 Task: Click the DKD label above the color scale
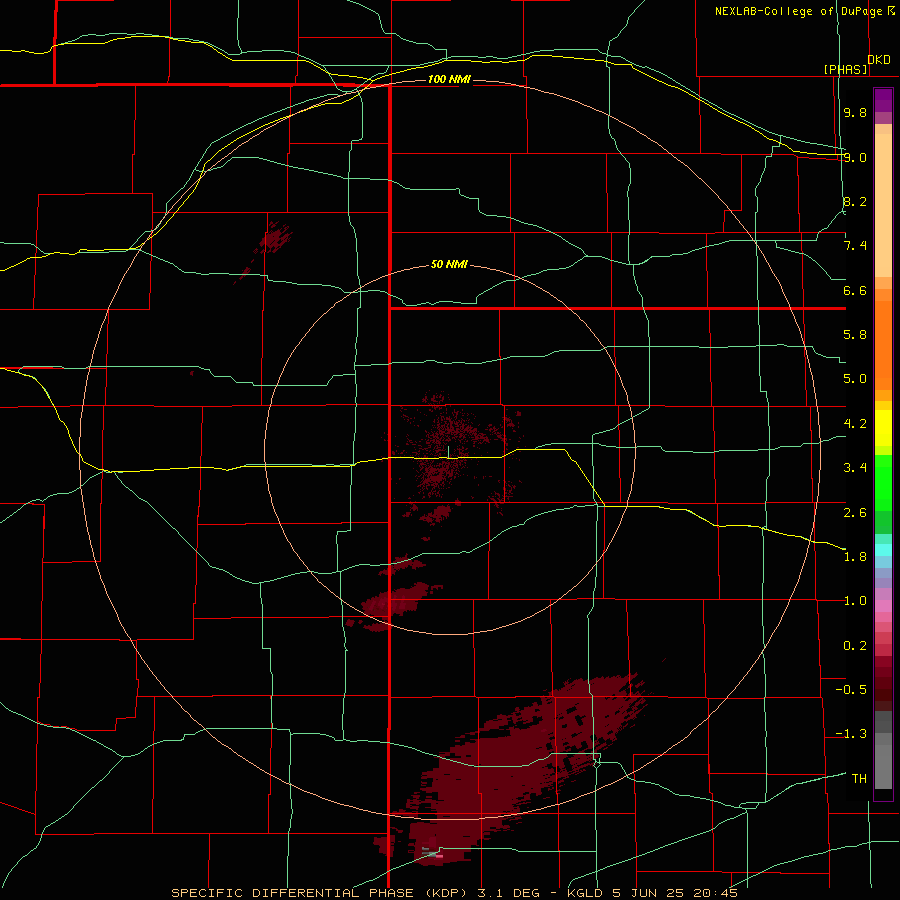point(879,60)
